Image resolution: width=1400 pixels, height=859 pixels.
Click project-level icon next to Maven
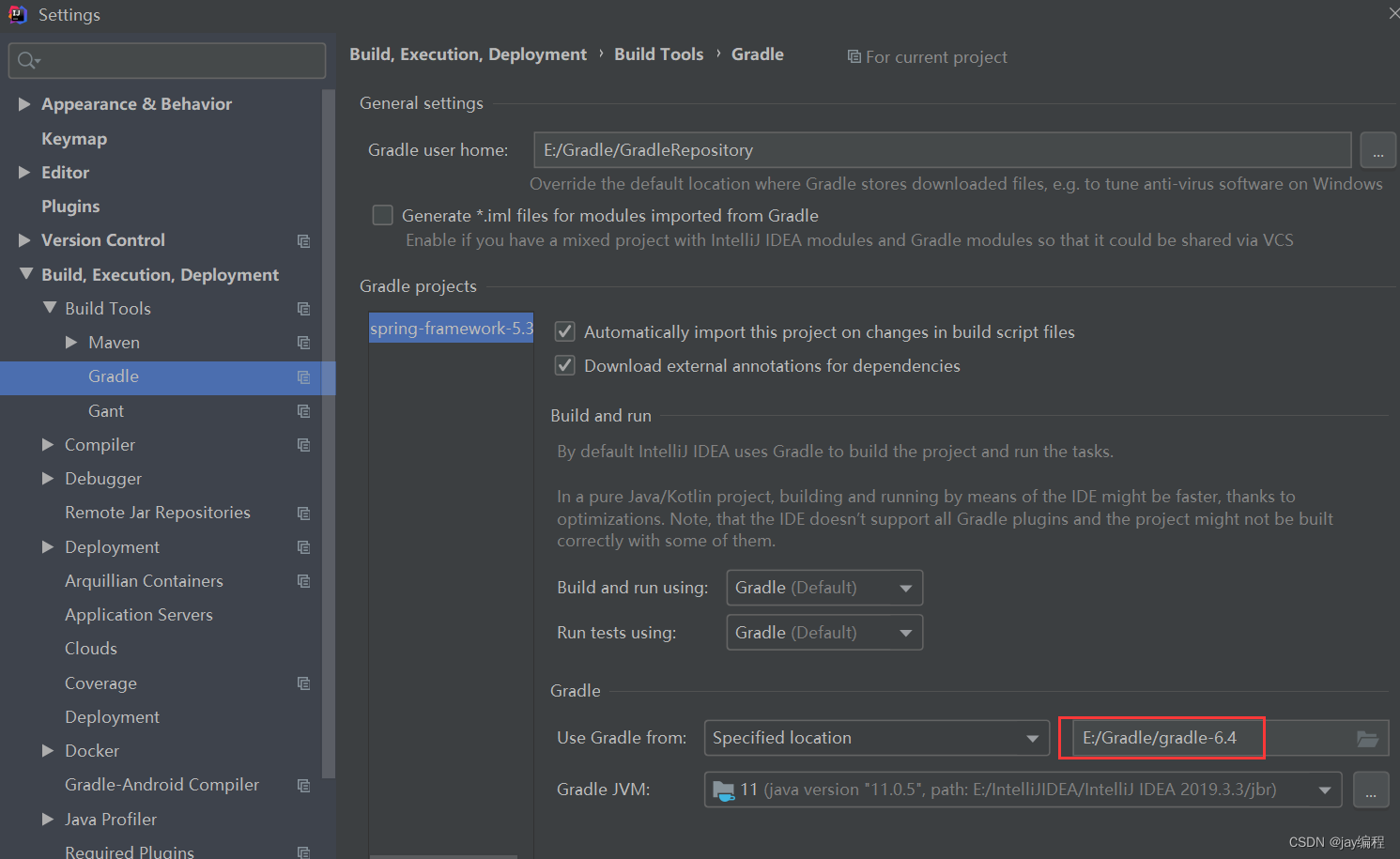click(x=303, y=343)
